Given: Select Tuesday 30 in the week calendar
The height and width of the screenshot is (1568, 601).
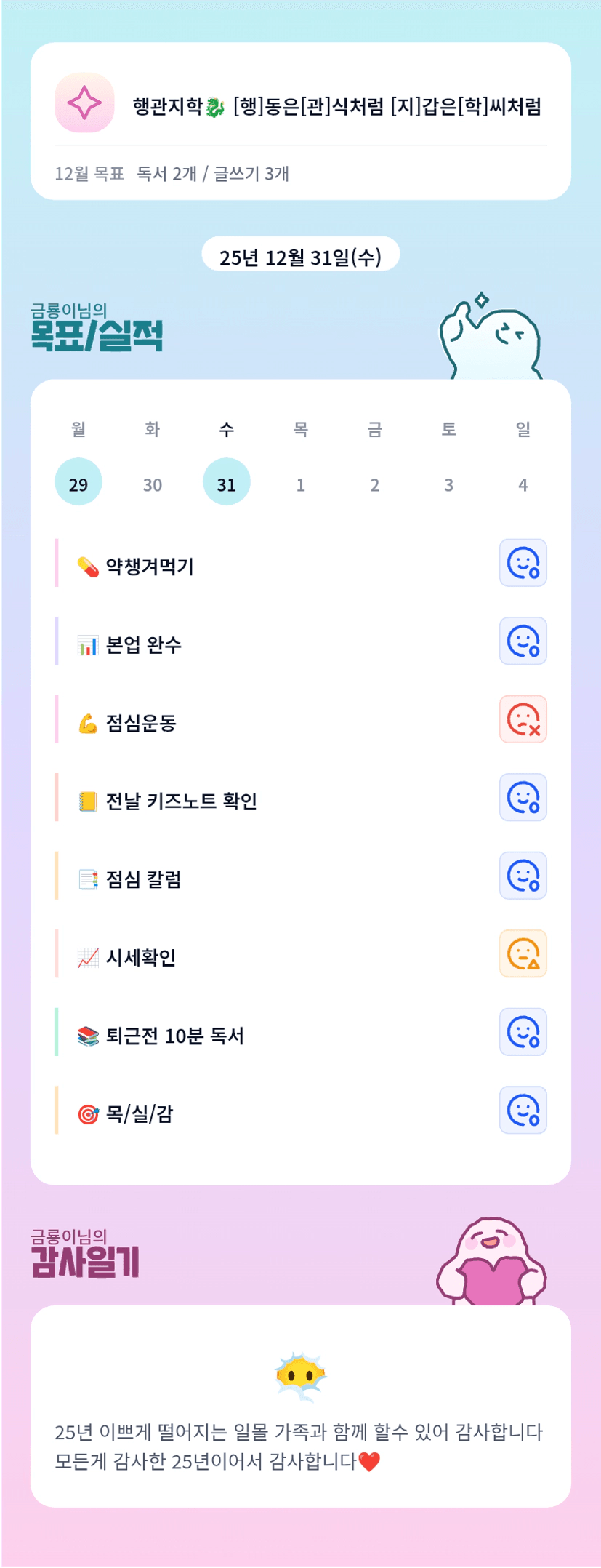Looking at the screenshot, I should coord(153,484).
